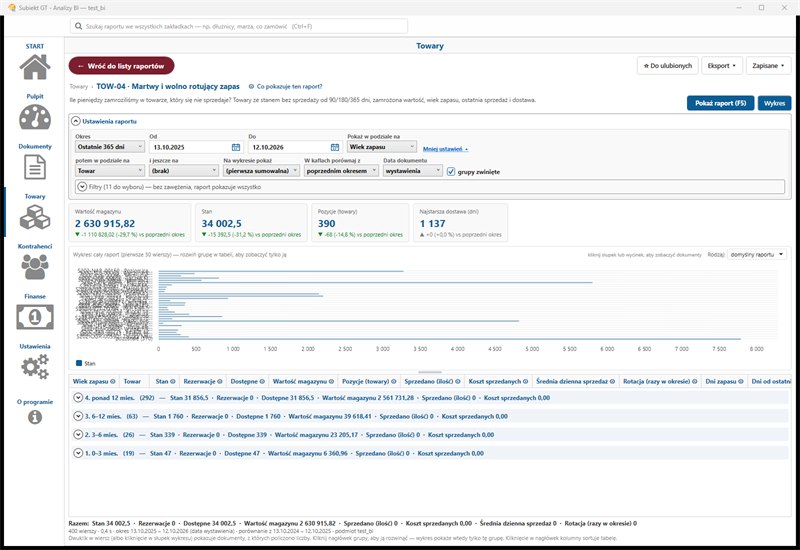This screenshot has height=550, width=800.
Task: Open the Finanse banknote icon
Action: 35,317
